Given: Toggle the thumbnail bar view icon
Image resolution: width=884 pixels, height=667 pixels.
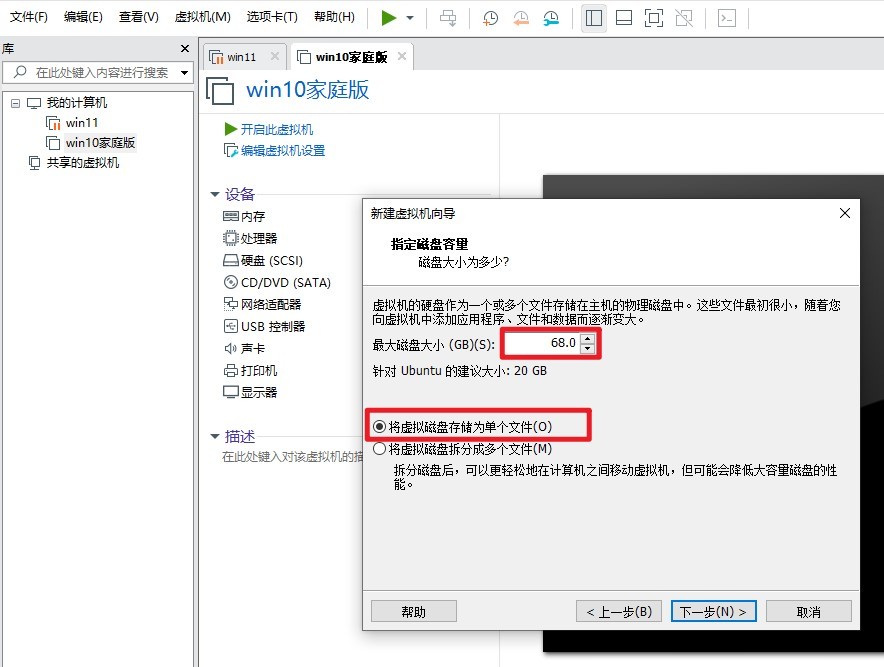Looking at the screenshot, I should (x=624, y=18).
